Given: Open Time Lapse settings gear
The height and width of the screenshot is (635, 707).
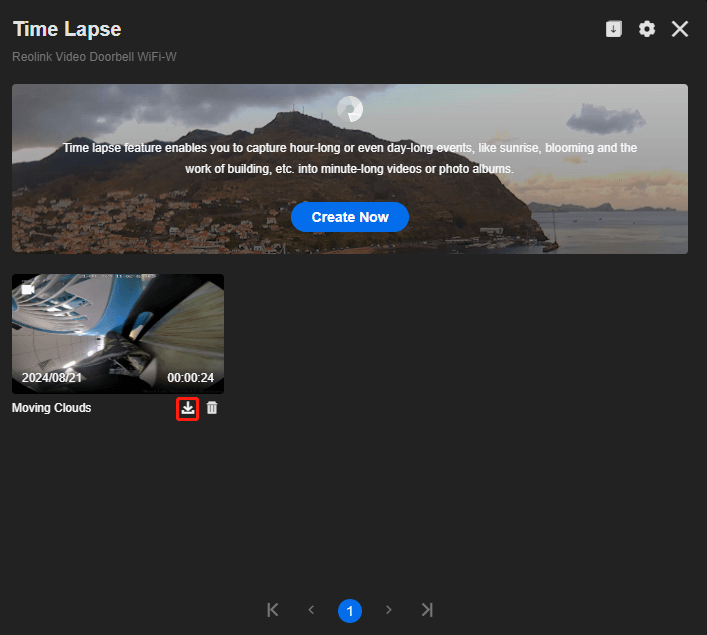Looking at the screenshot, I should 647,29.
